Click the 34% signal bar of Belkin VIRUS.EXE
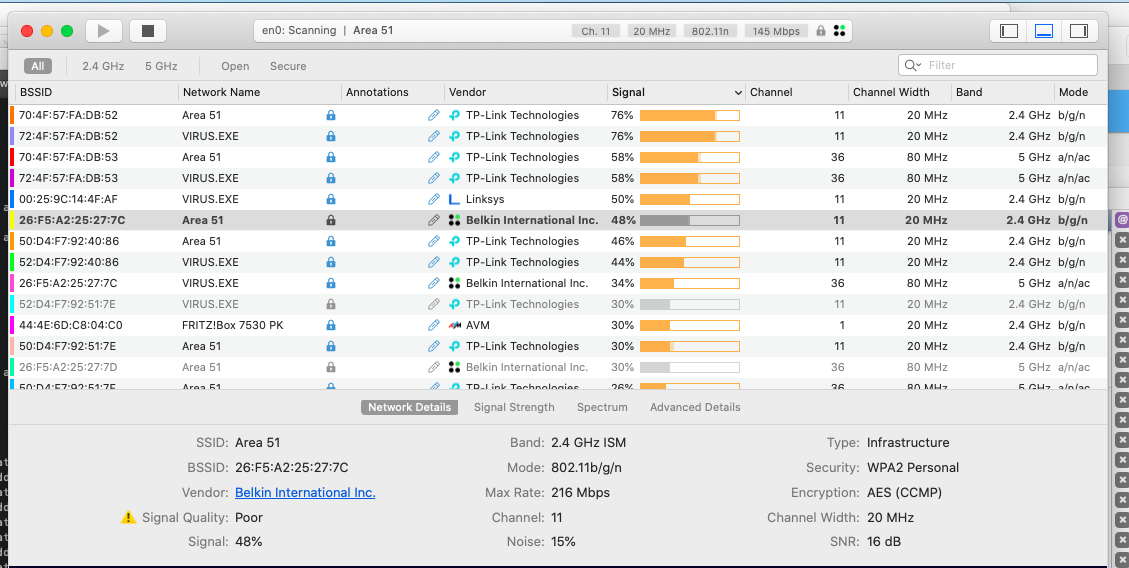 [x=690, y=283]
